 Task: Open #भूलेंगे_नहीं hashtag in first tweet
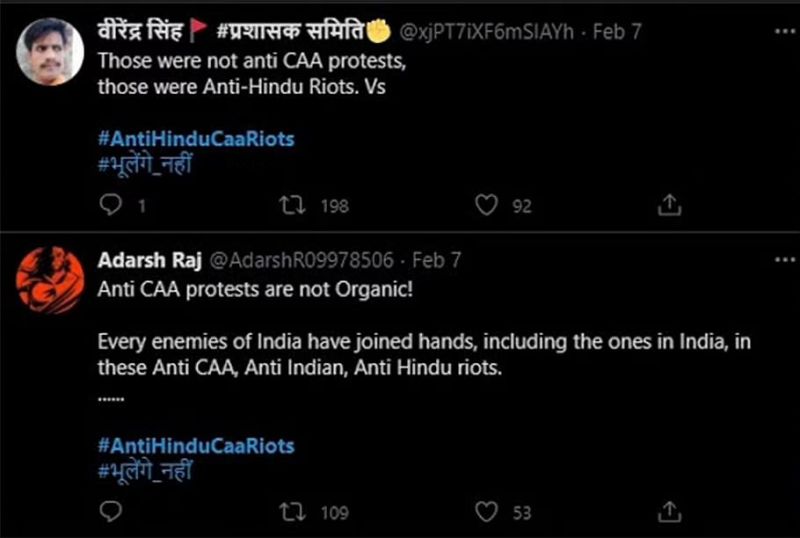coord(144,165)
